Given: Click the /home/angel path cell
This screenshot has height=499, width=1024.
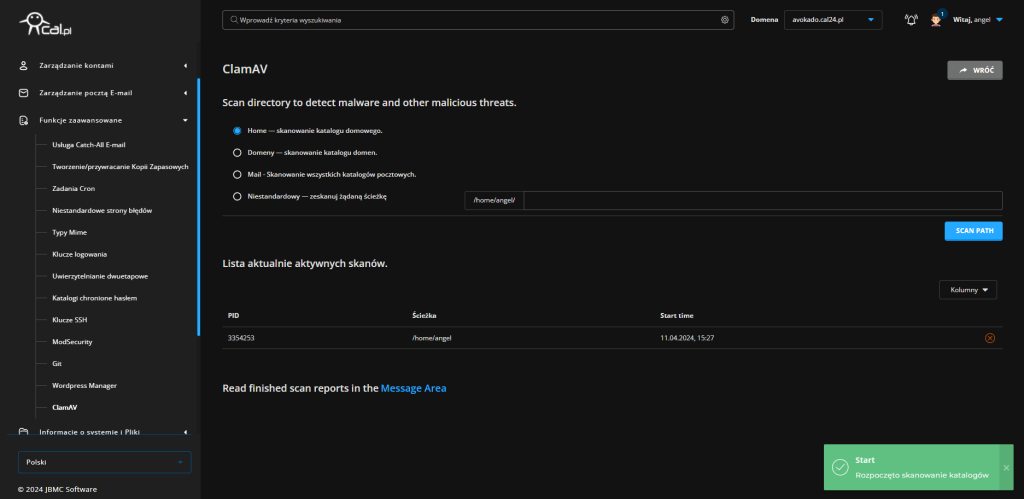Looking at the screenshot, I should coord(432,338).
